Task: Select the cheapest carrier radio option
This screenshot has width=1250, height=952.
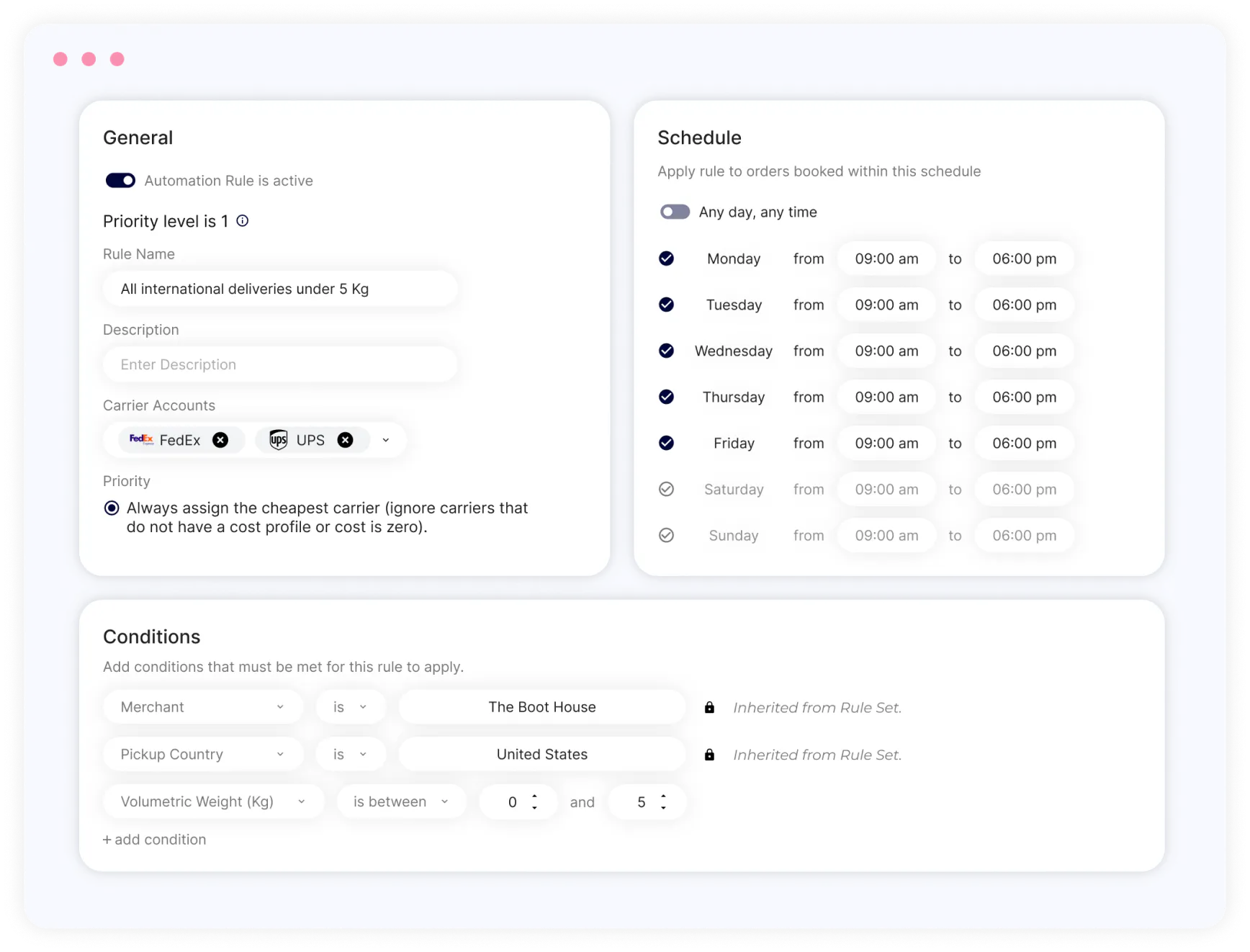Action: [x=112, y=507]
